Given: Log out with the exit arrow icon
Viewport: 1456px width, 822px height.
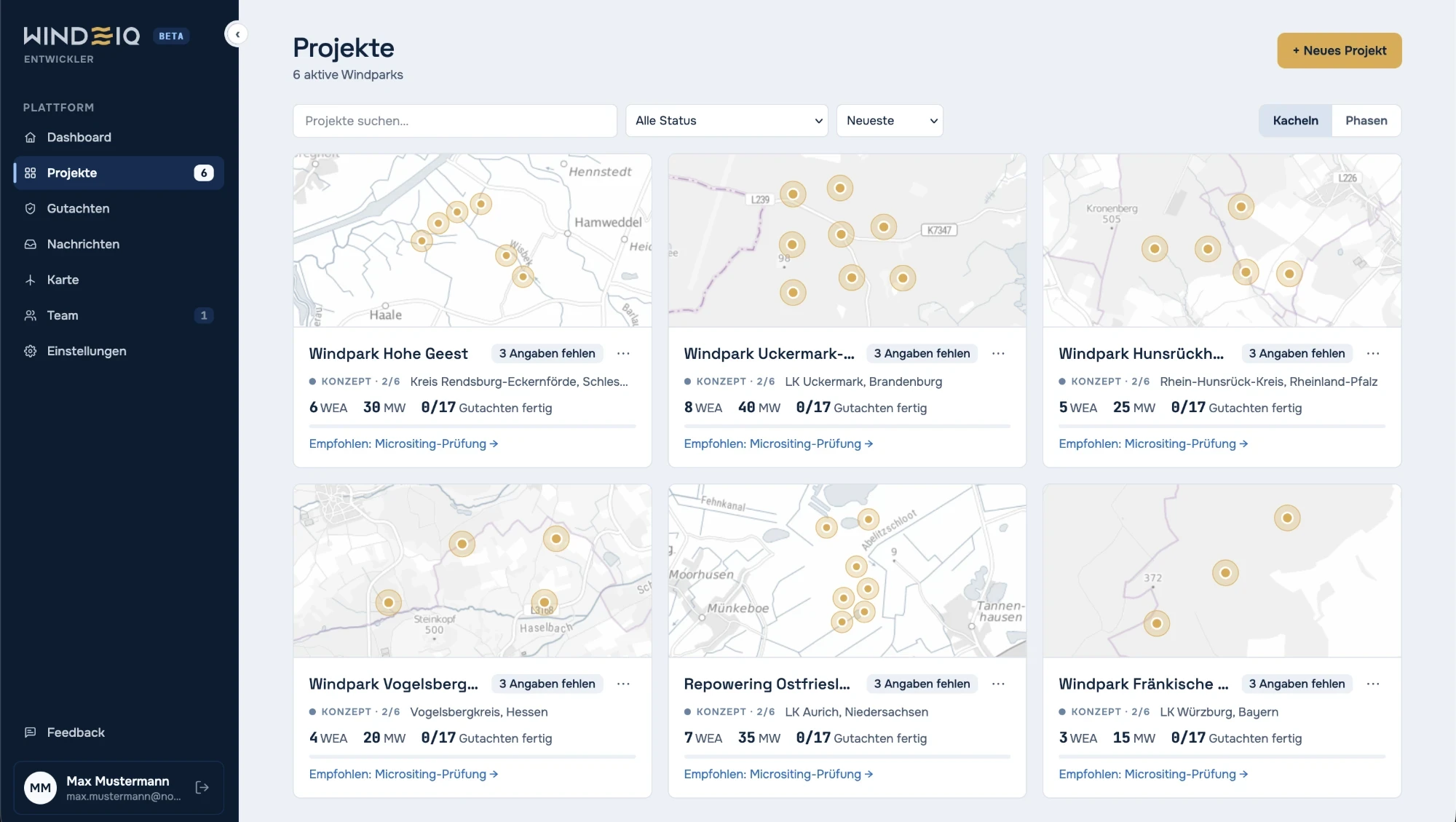Looking at the screenshot, I should tap(202, 788).
